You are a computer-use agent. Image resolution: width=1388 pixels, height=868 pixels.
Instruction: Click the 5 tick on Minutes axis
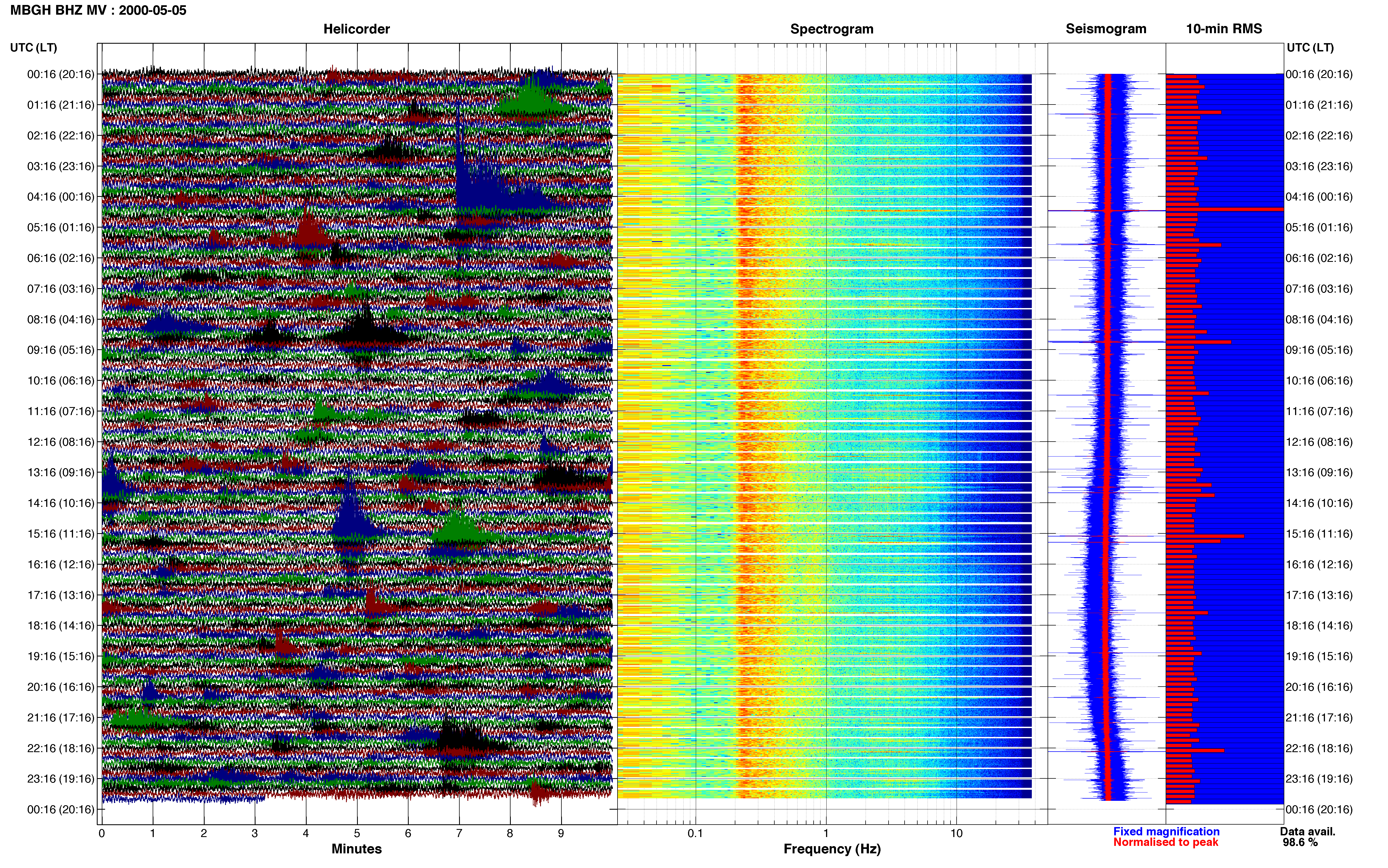357,833
